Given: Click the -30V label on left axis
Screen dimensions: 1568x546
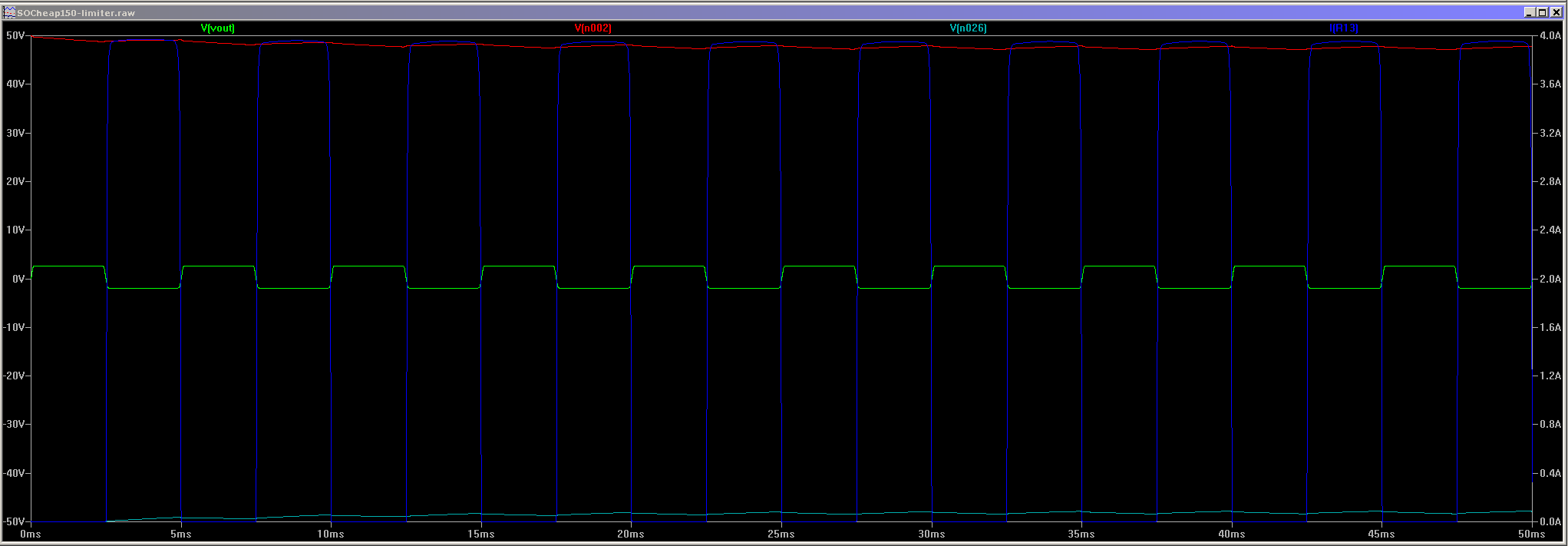Looking at the screenshot, I should click(14, 424).
